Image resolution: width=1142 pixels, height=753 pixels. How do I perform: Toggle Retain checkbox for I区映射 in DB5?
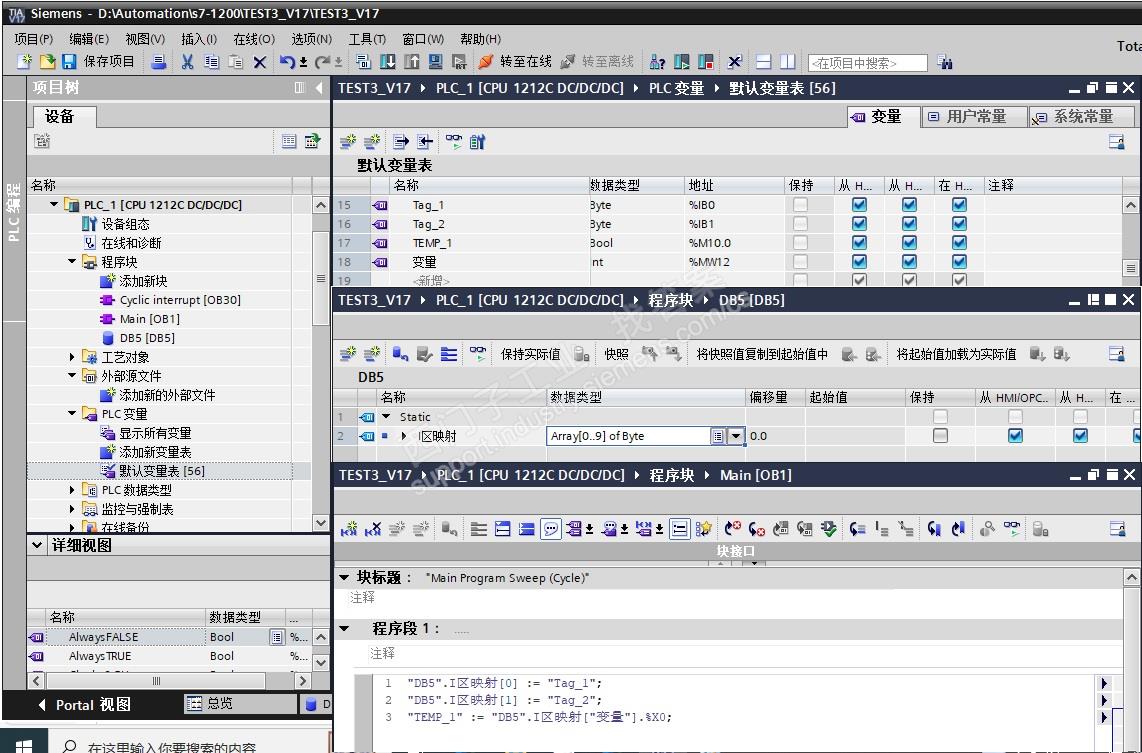(x=940, y=435)
